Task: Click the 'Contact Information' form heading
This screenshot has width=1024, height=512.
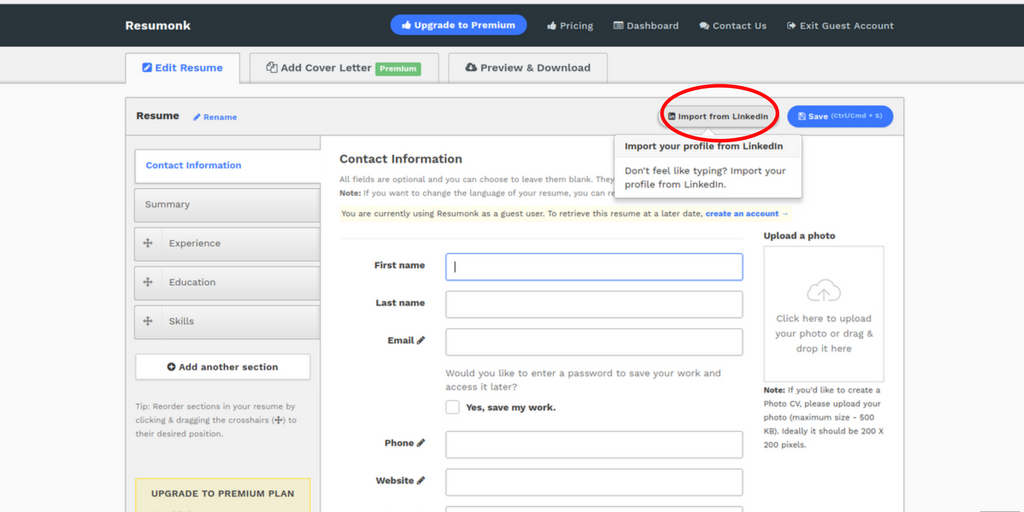Action: [401, 159]
